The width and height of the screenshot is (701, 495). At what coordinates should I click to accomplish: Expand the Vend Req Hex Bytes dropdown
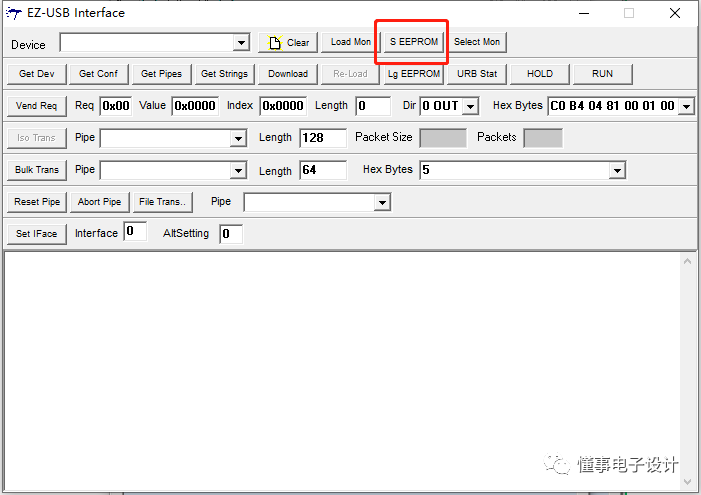686,106
